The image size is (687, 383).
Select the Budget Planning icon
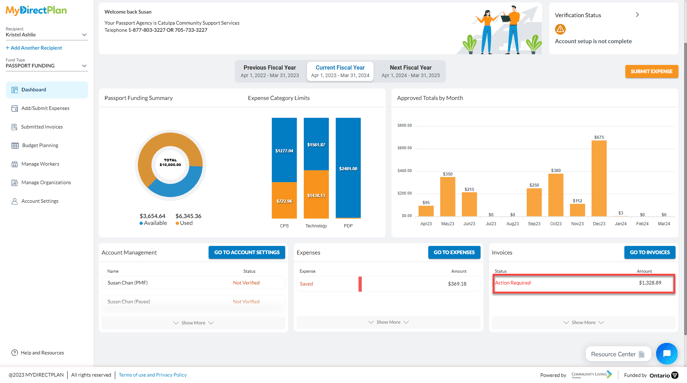[15, 145]
